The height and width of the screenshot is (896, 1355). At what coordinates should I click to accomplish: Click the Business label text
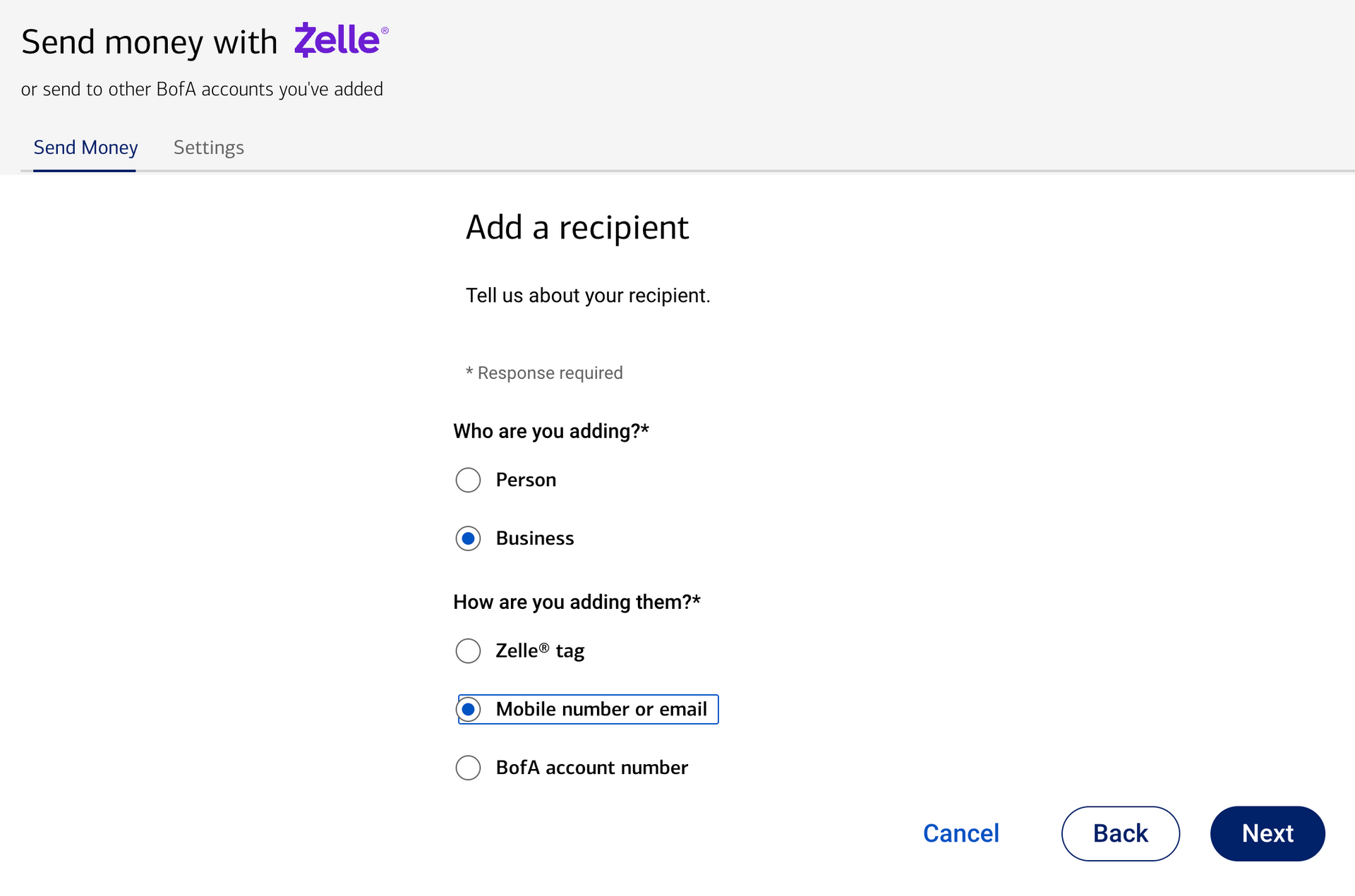tap(534, 538)
